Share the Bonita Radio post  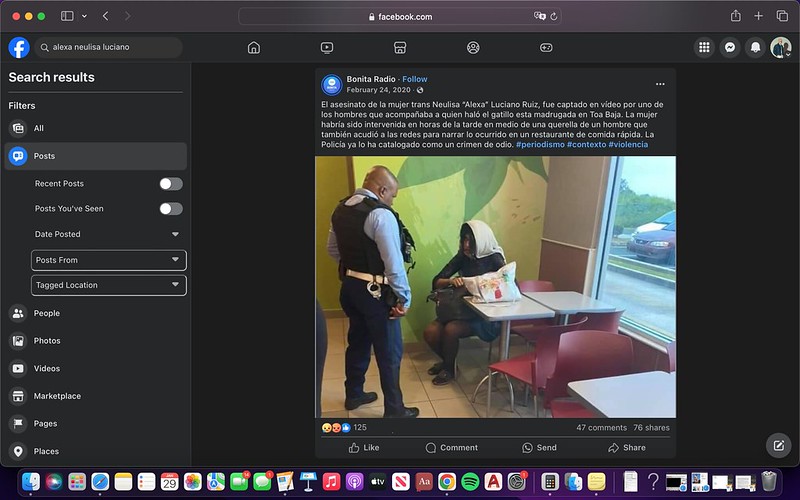pos(627,447)
